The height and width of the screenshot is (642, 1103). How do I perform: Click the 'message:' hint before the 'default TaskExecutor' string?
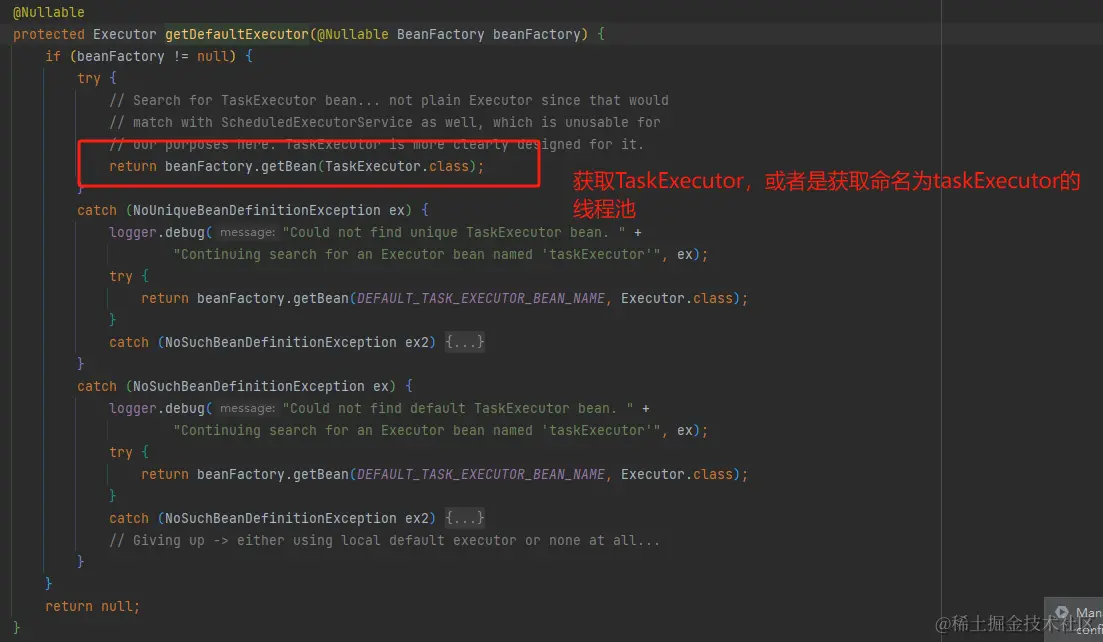pos(247,408)
